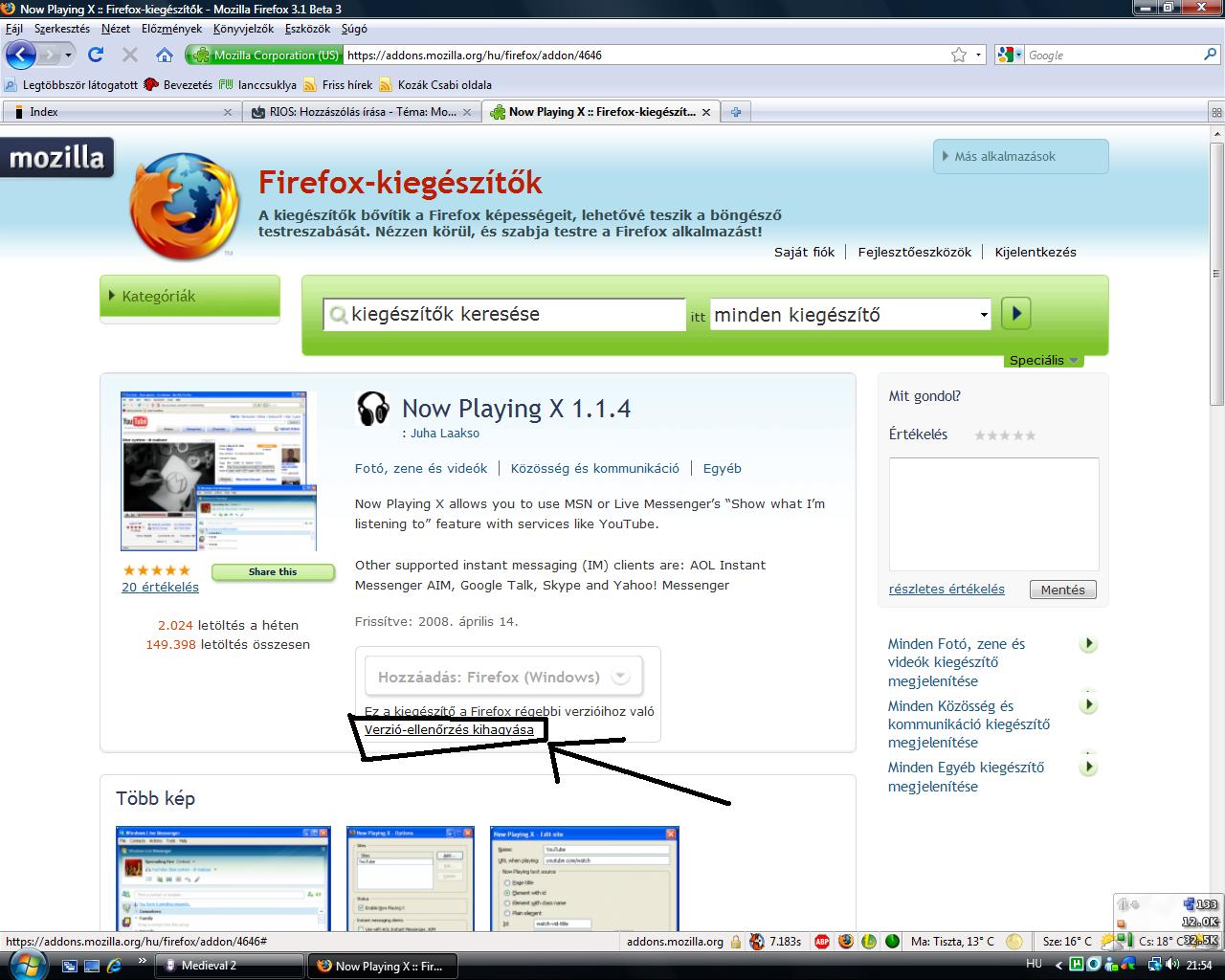Expand the Kategóriák menu
Image resolution: width=1225 pixels, height=980 pixels.
(x=189, y=297)
